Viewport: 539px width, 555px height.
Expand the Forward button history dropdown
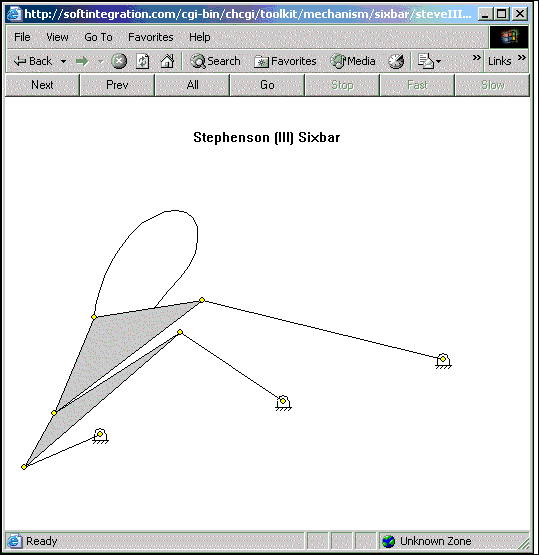101,62
